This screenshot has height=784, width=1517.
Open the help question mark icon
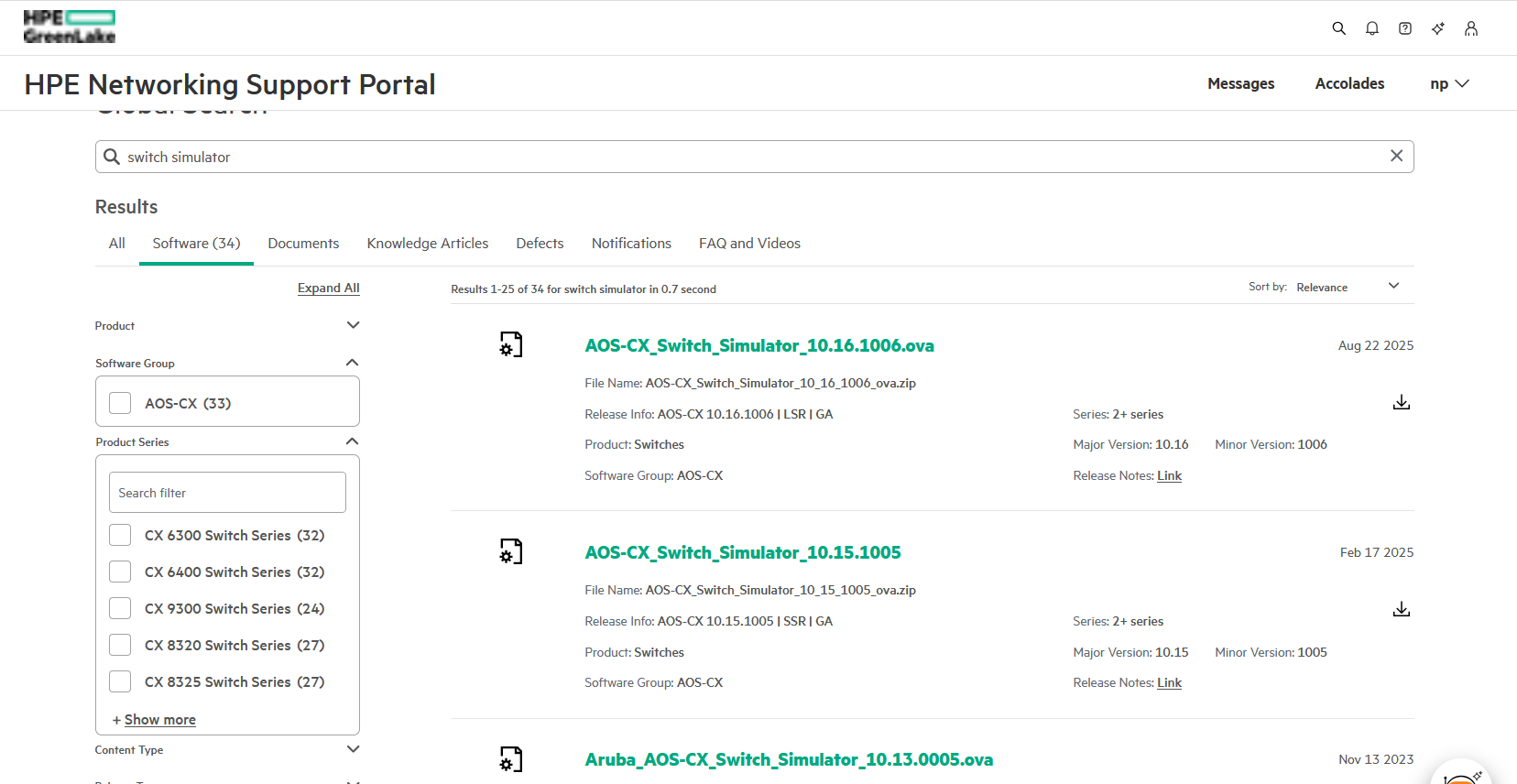[1404, 28]
